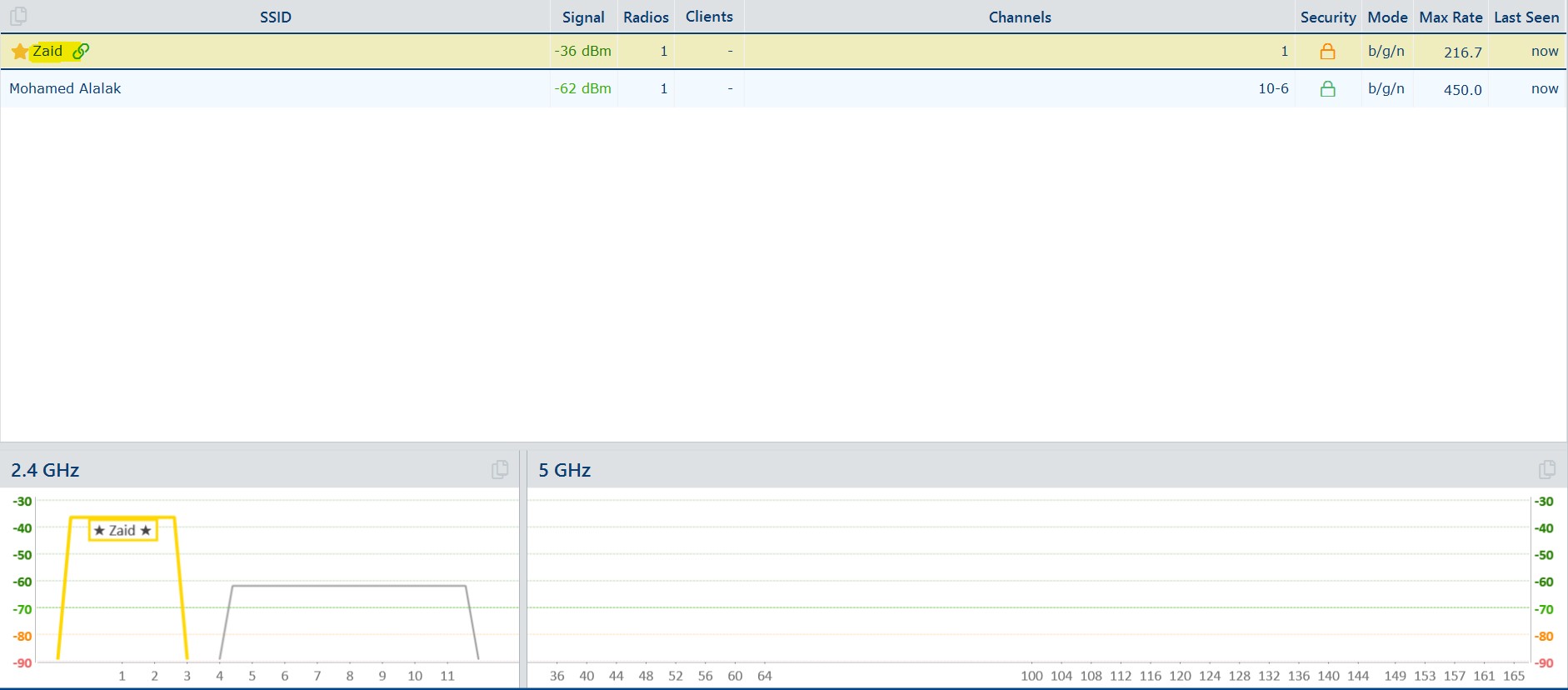Click the star icon beside Zaid
1568x690 pixels.
[20, 52]
